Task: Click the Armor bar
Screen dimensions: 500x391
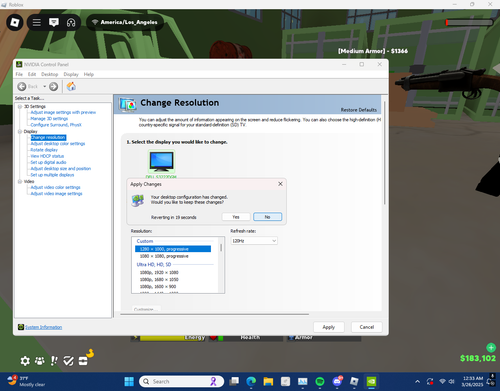Action: 324,338
